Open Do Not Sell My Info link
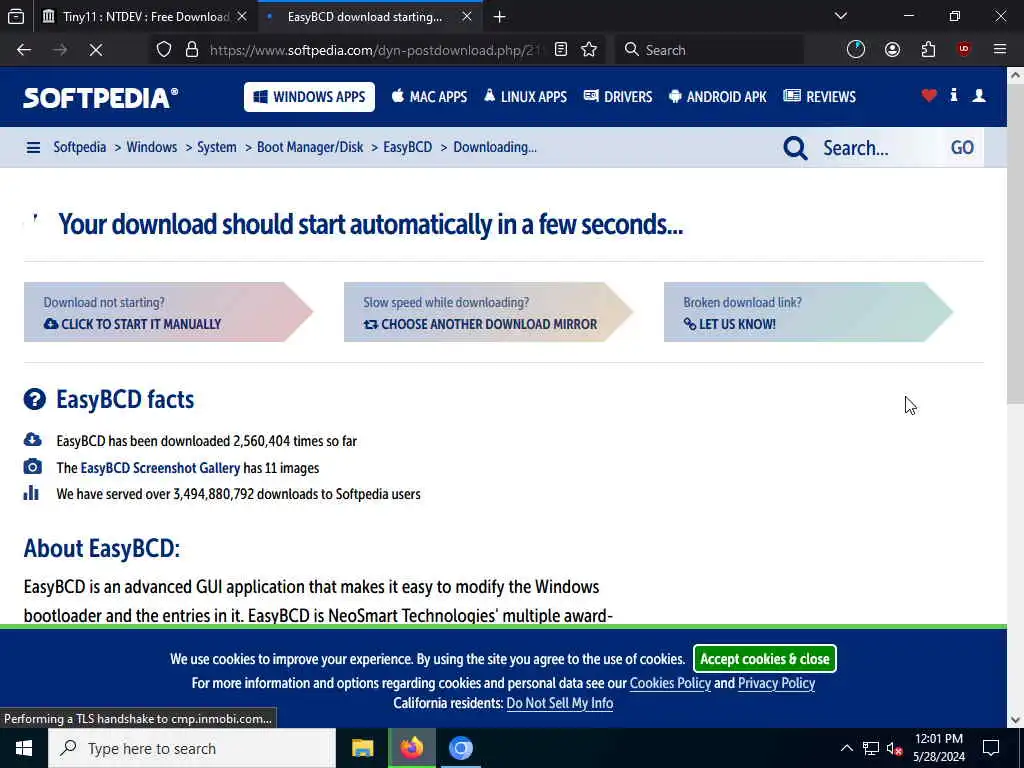 560,703
